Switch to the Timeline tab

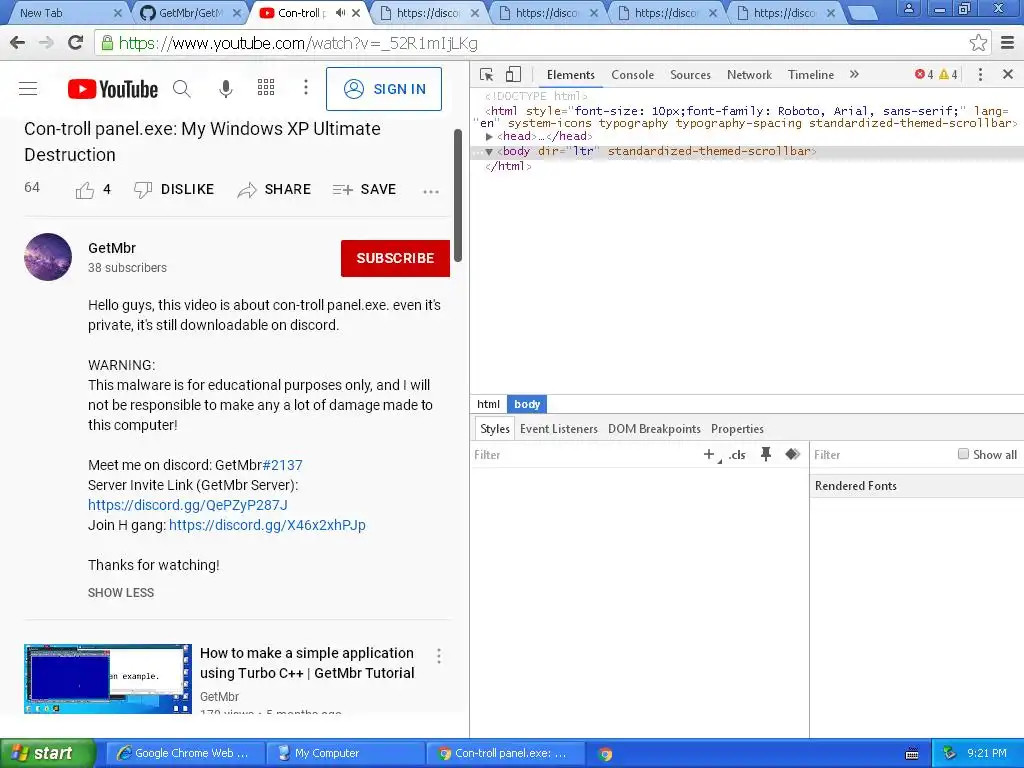(x=810, y=74)
